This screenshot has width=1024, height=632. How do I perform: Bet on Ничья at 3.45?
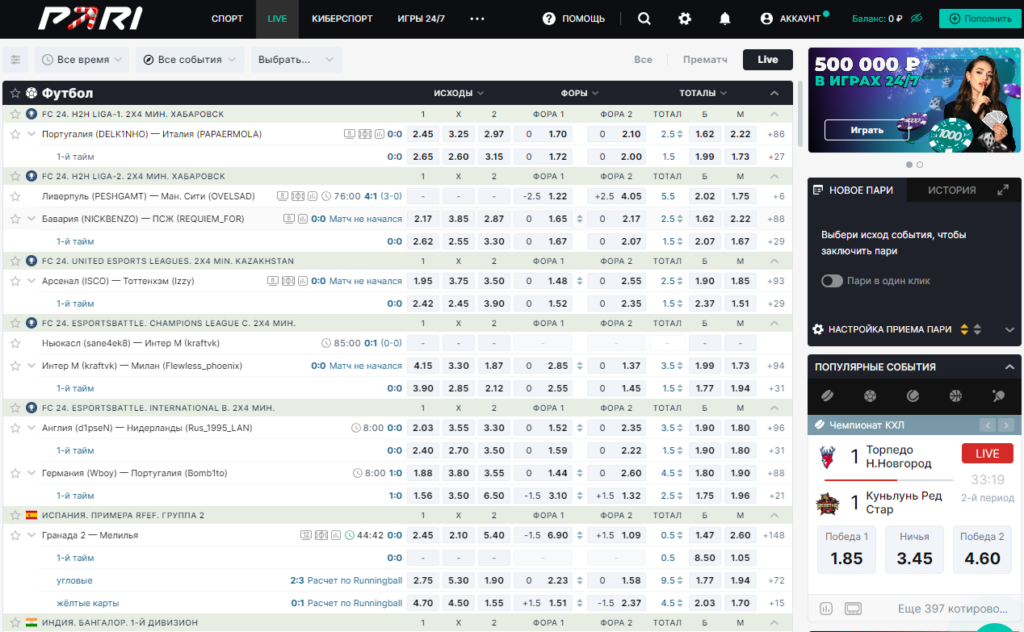[914, 550]
